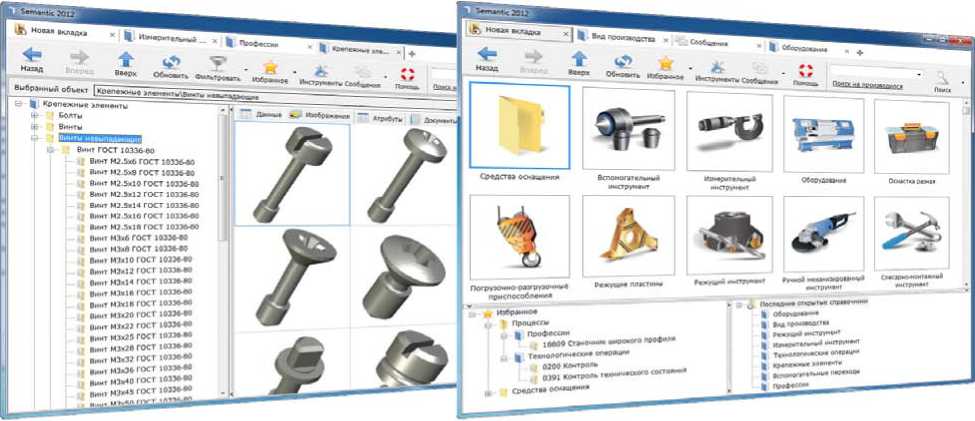This screenshot has height=421, width=975.
Task: Click Помощь lifebuoy in right window
Action: [x=806, y=70]
